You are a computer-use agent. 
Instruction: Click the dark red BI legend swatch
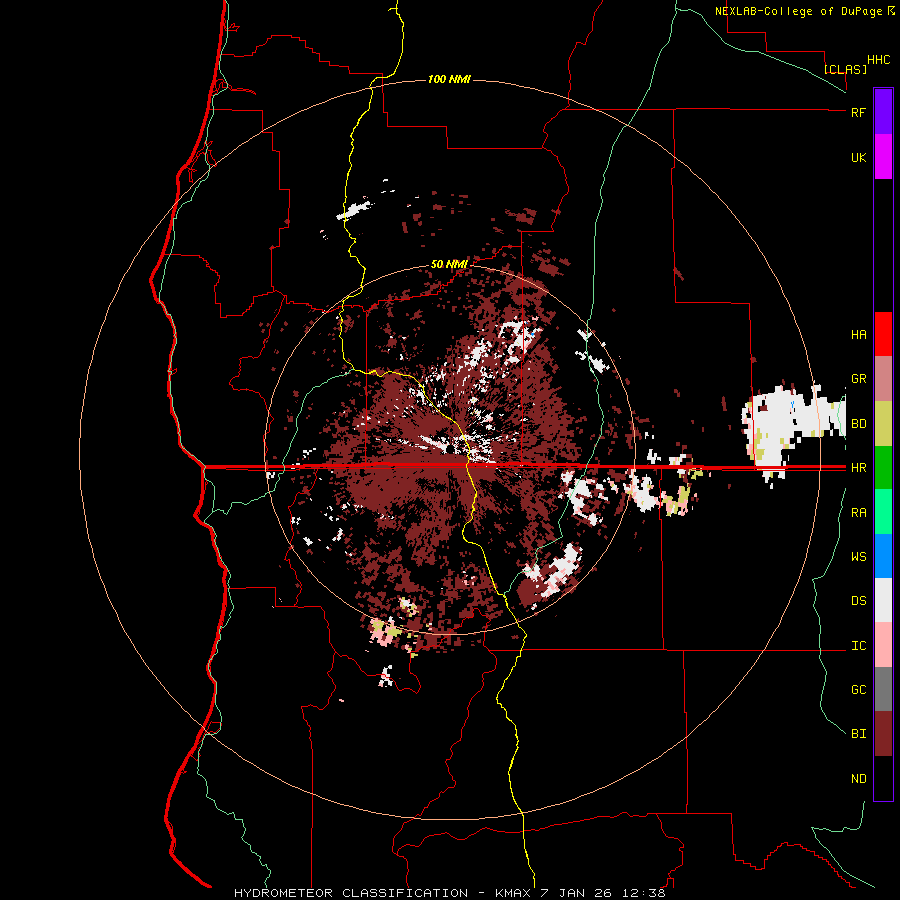click(883, 734)
